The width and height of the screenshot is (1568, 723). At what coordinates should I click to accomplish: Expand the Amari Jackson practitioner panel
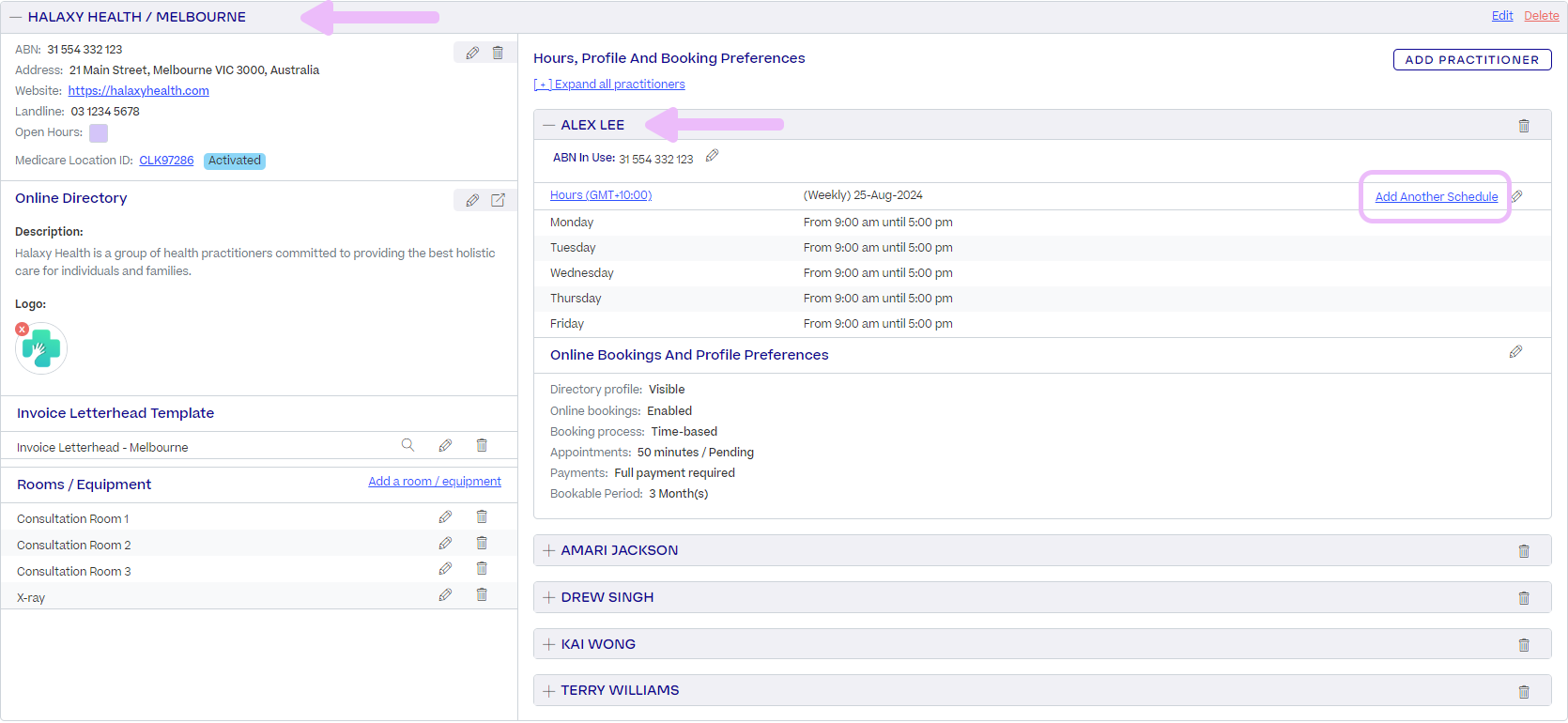click(x=548, y=550)
